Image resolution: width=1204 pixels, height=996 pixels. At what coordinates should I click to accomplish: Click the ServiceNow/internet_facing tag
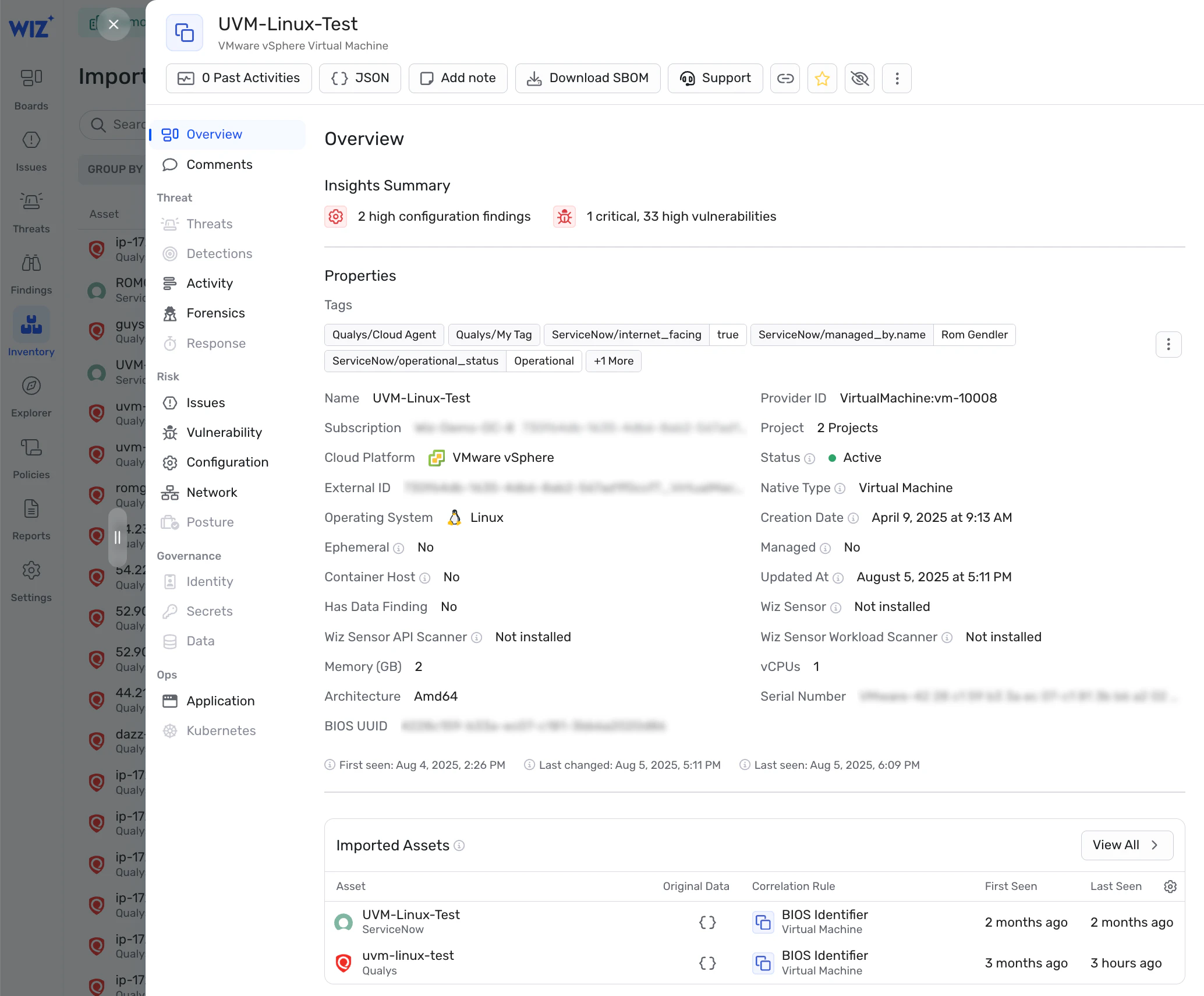click(x=626, y=335)
